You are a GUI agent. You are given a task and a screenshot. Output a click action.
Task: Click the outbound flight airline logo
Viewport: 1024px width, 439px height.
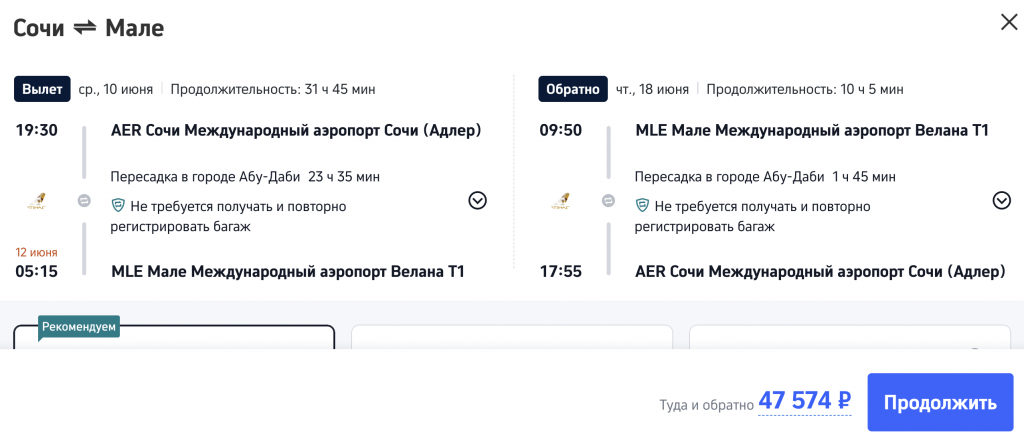(36, 201)
